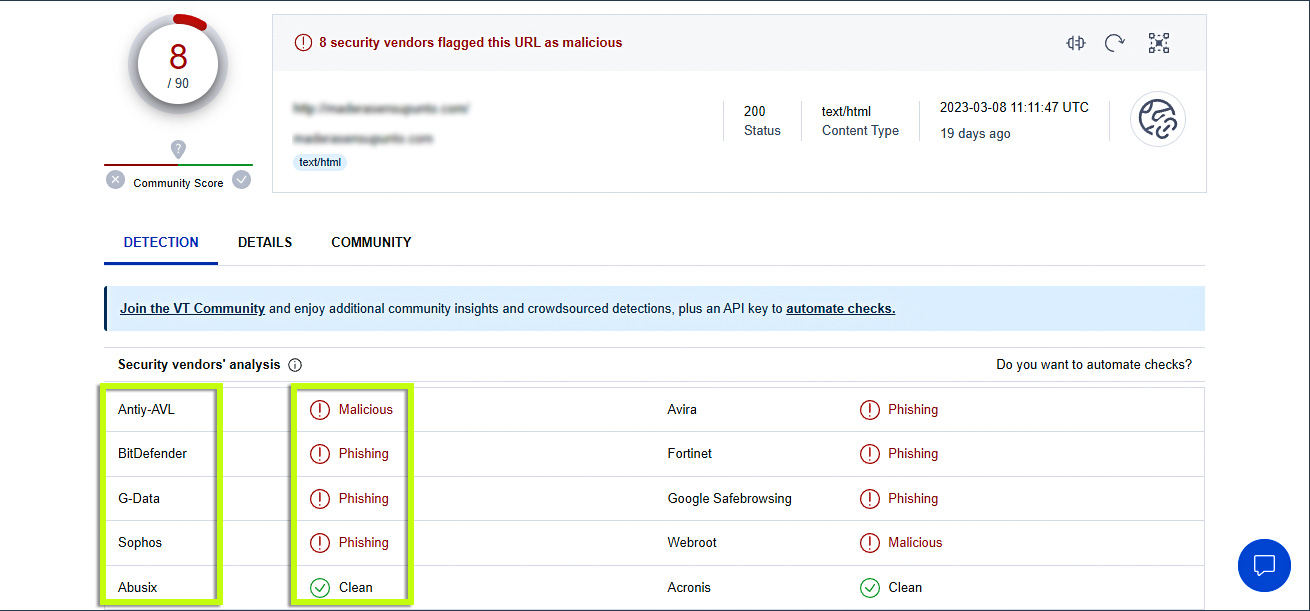This screenshot has height=611, width=1310.
Task: Select the Google Safebrowsing vendor name
Action: point(730,498)
